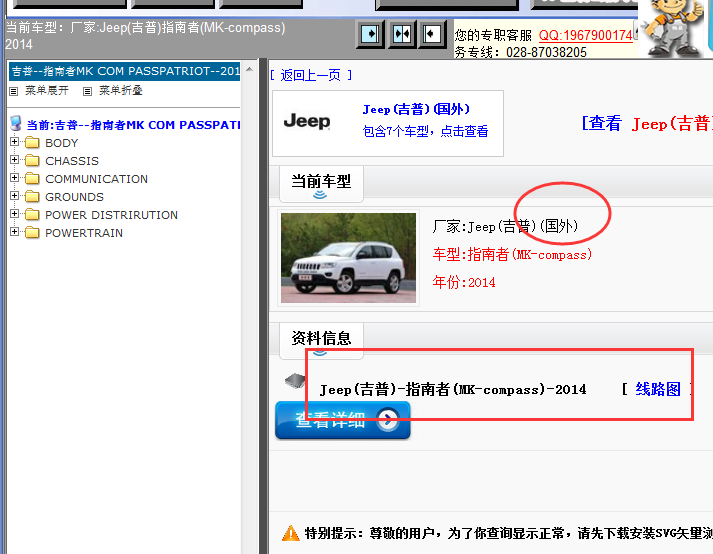This screenshot has width=713, height=554.
Task: Click 包含7个车型，点击查看 link
Action: [425, 131]
